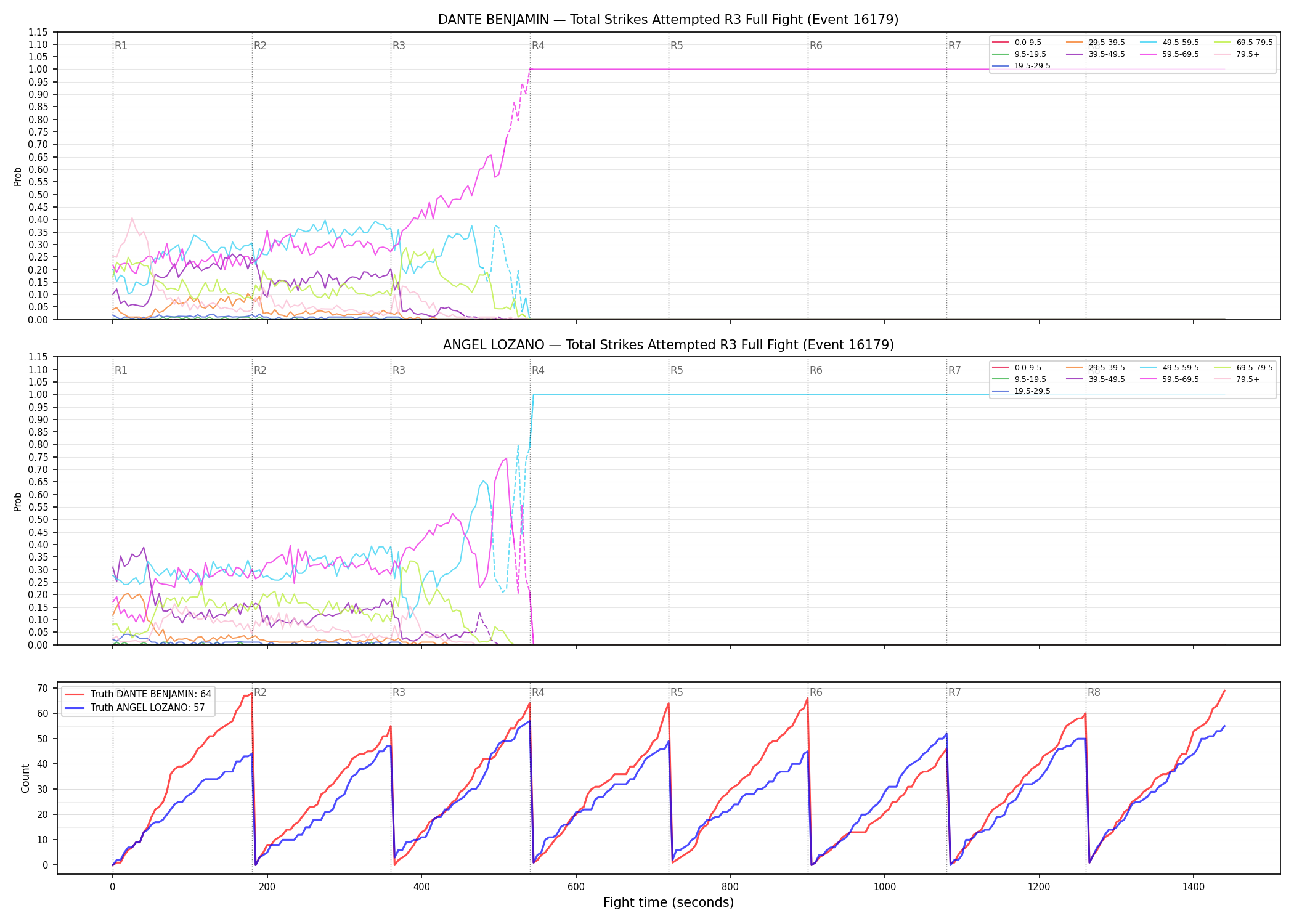Select '49.5-59.5' legend entry in Angel Lozano chart
1294x924 pixels.
pos(1170,368)
